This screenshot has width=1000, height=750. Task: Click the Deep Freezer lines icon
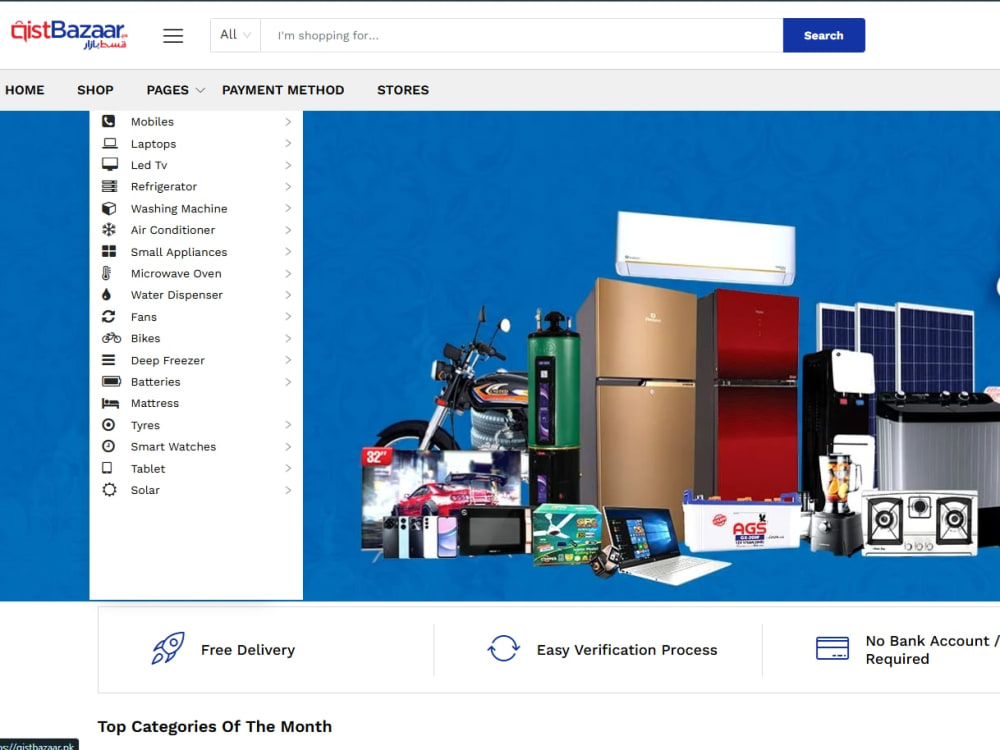[109, 360]
